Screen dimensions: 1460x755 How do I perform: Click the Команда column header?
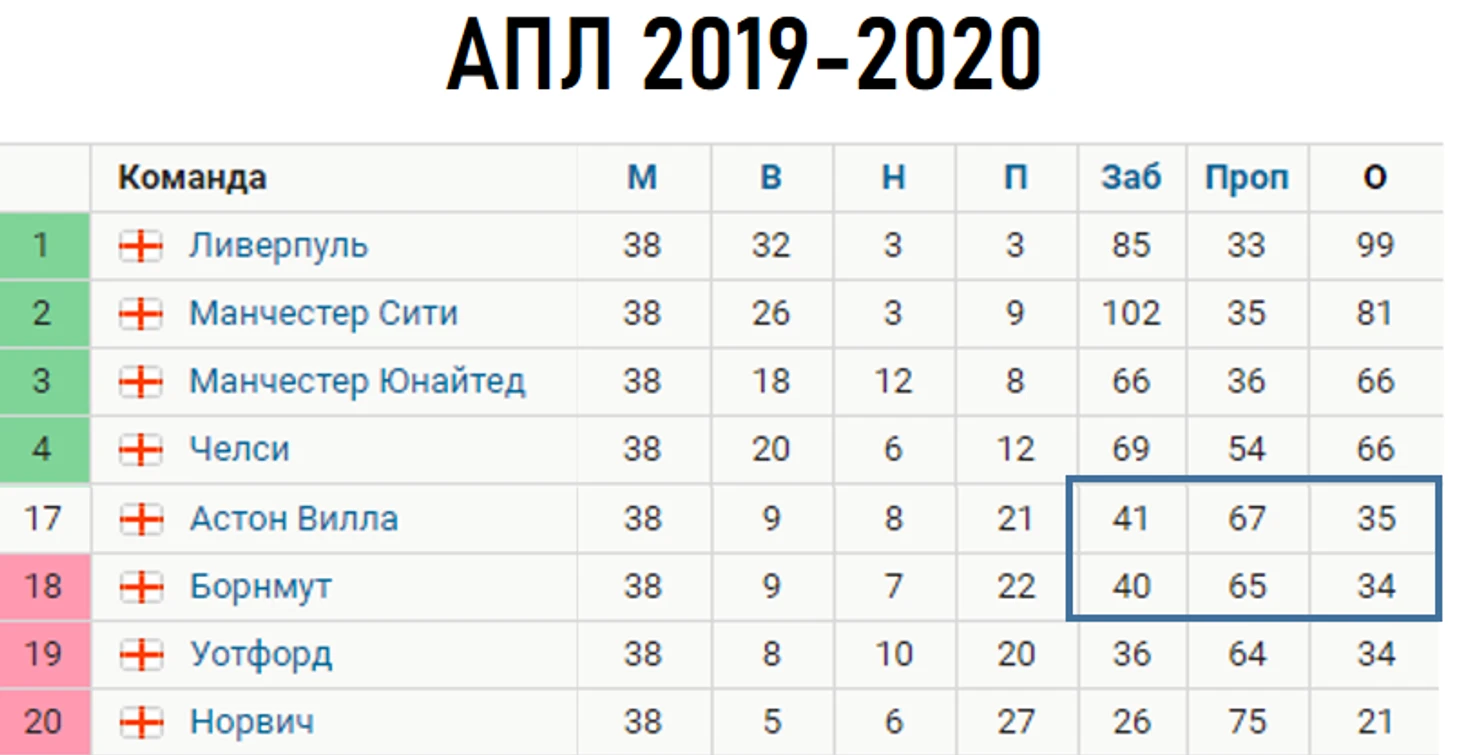[192, 178]
